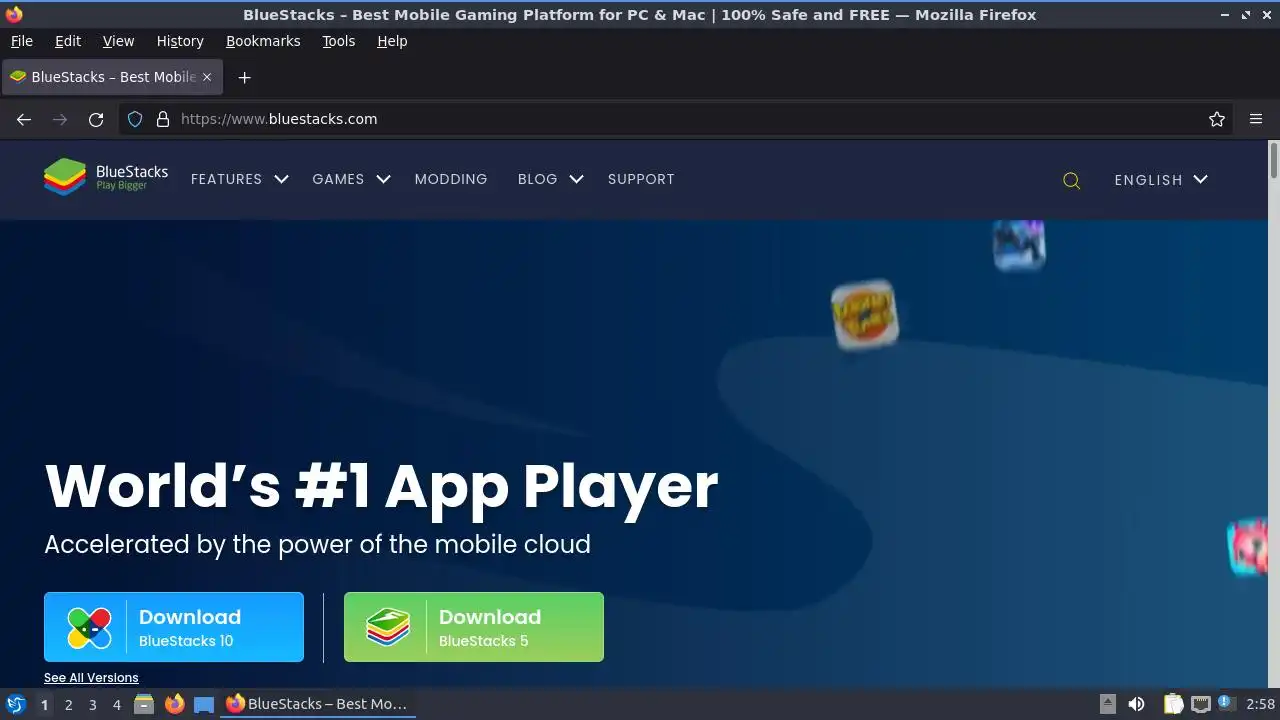The image size is (1280, 720).
Task: Open the ENGLISH language selector
Action: click(1161, 180)
